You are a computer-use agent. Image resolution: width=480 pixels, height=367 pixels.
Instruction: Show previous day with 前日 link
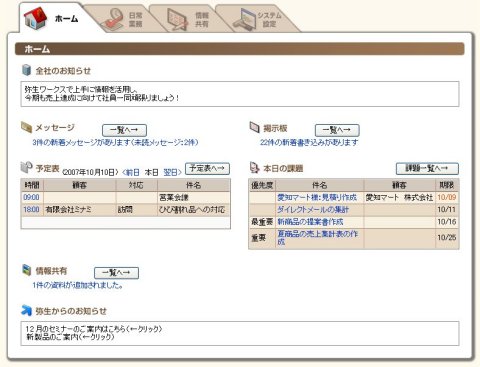[131, 172]
